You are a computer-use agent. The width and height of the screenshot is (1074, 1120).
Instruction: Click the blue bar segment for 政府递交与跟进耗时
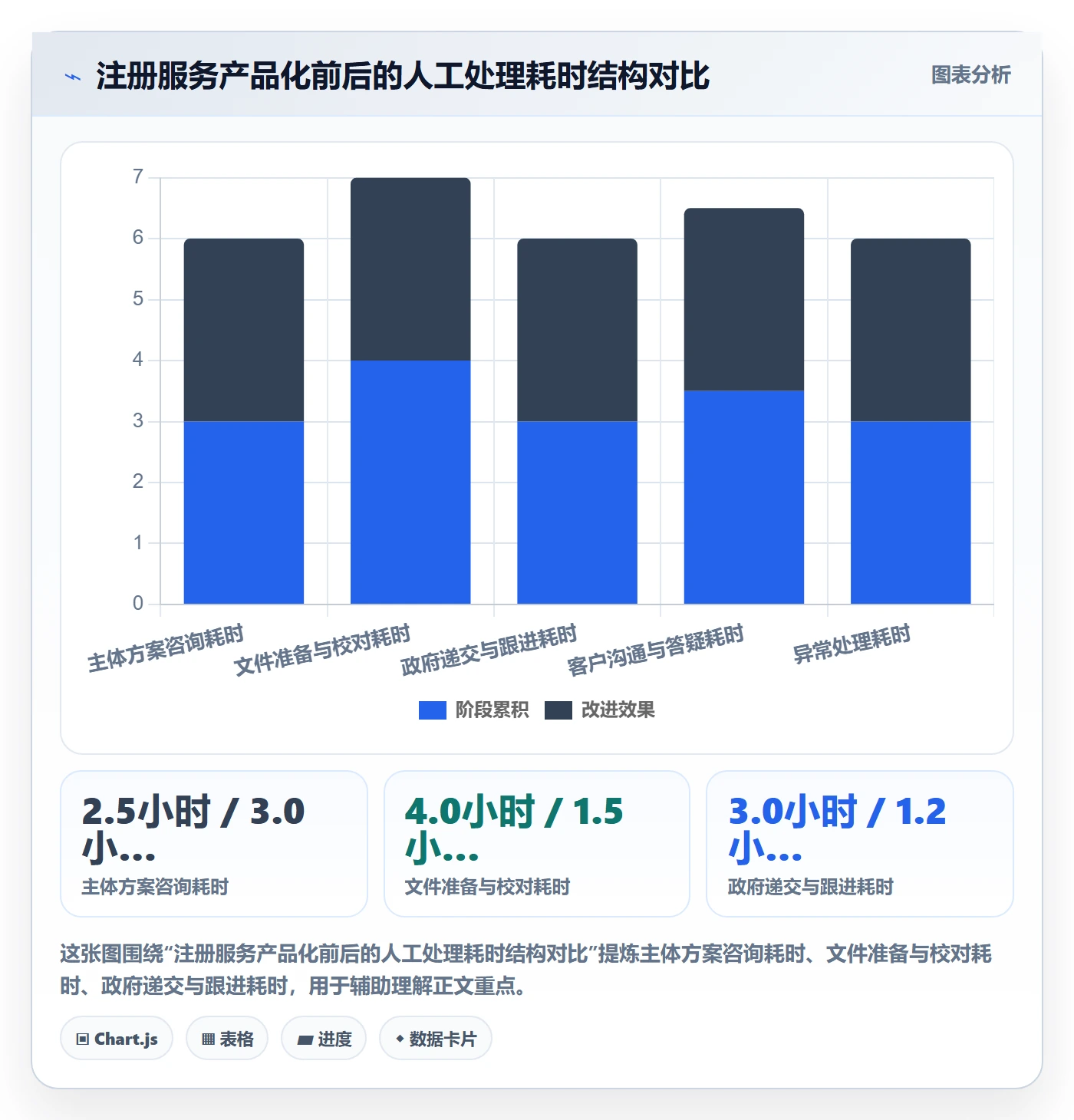click(x=577, y=512)
